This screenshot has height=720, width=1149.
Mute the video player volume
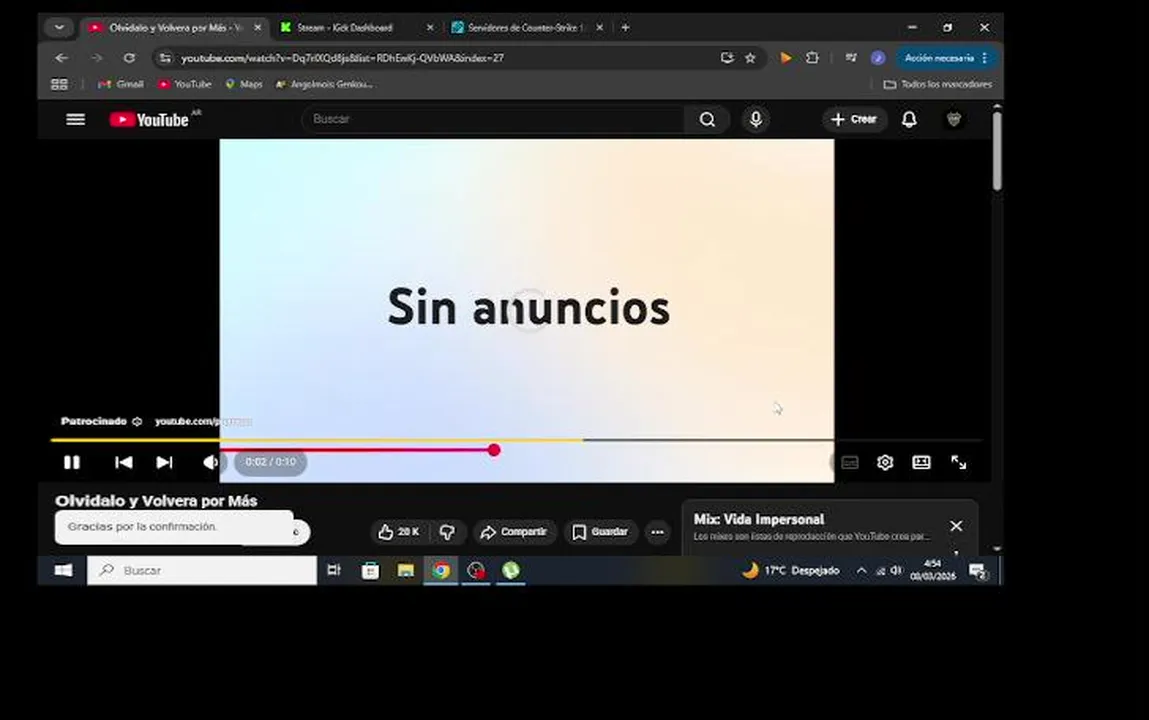[210, 462]
